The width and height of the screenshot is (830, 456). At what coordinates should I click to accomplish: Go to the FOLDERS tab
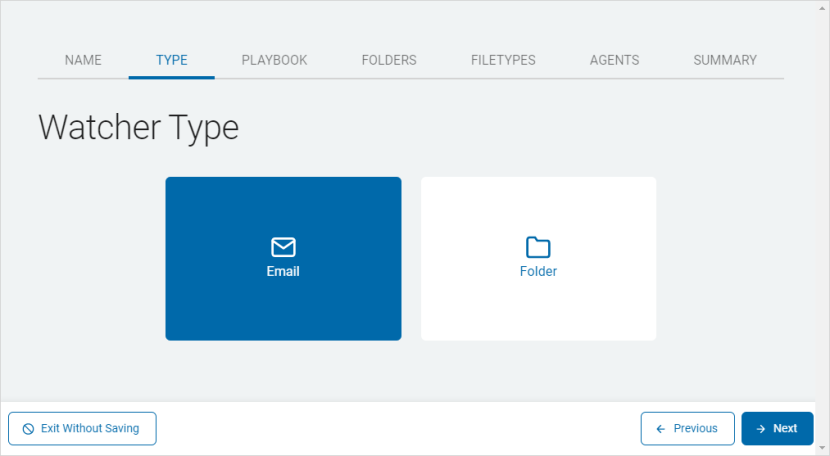click(x=389, y=60)
